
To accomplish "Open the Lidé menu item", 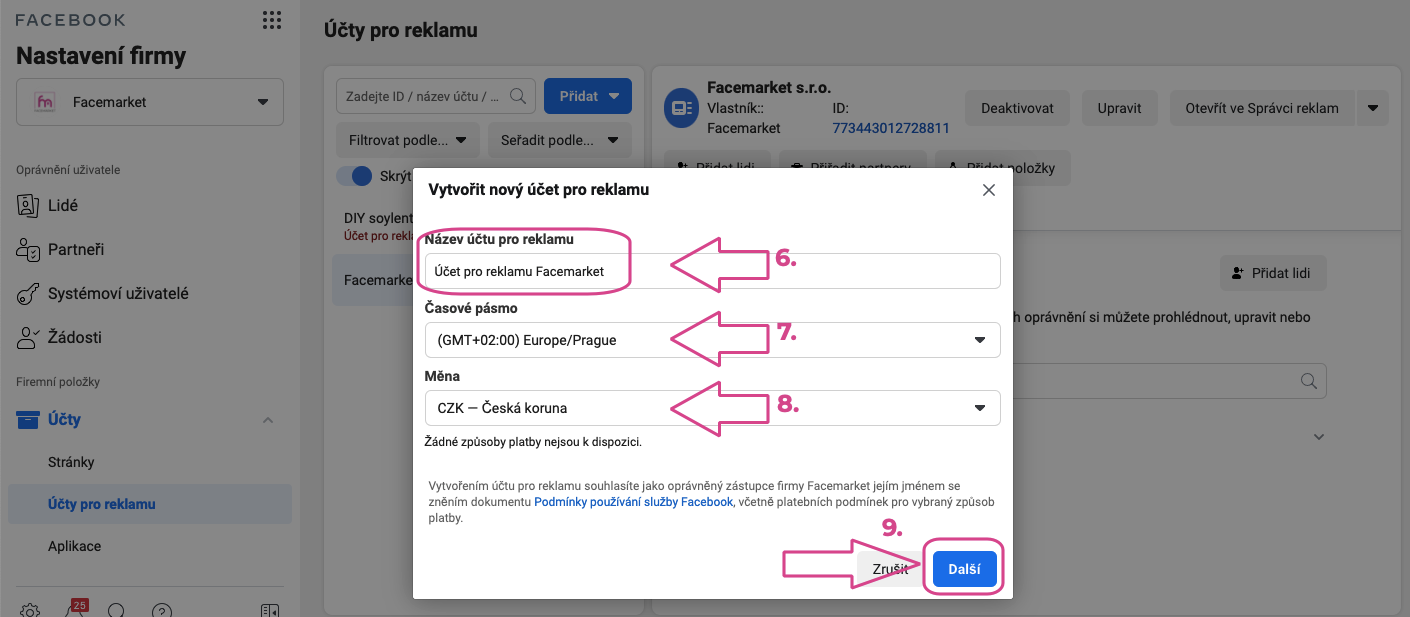I will [63, 205].
